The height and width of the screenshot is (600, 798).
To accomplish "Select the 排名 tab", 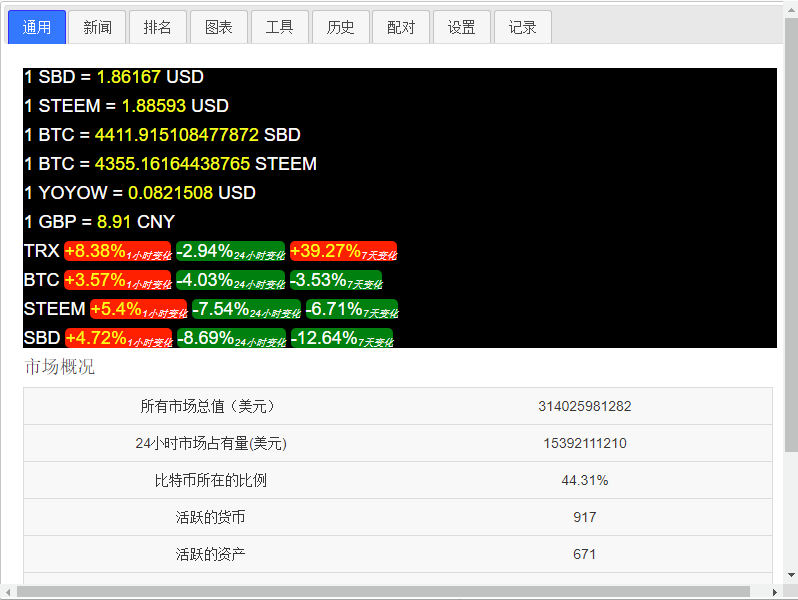I will (158, 27).
